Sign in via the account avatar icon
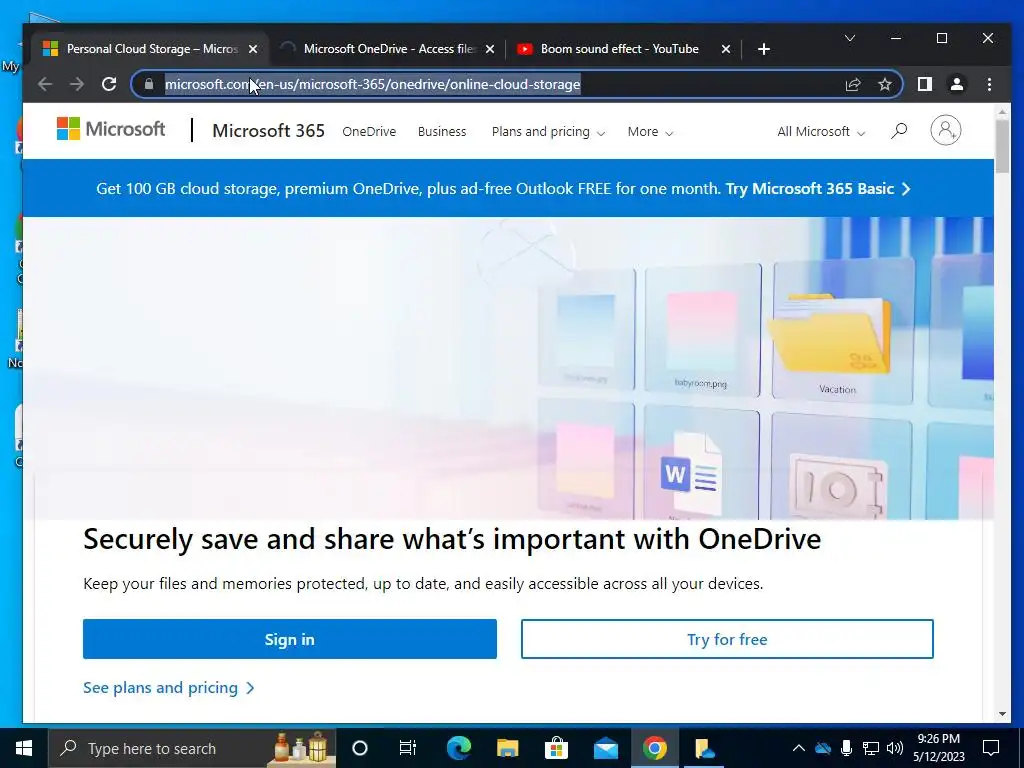Viewport: 1024px width, 768px height. (x=946, y=131)
